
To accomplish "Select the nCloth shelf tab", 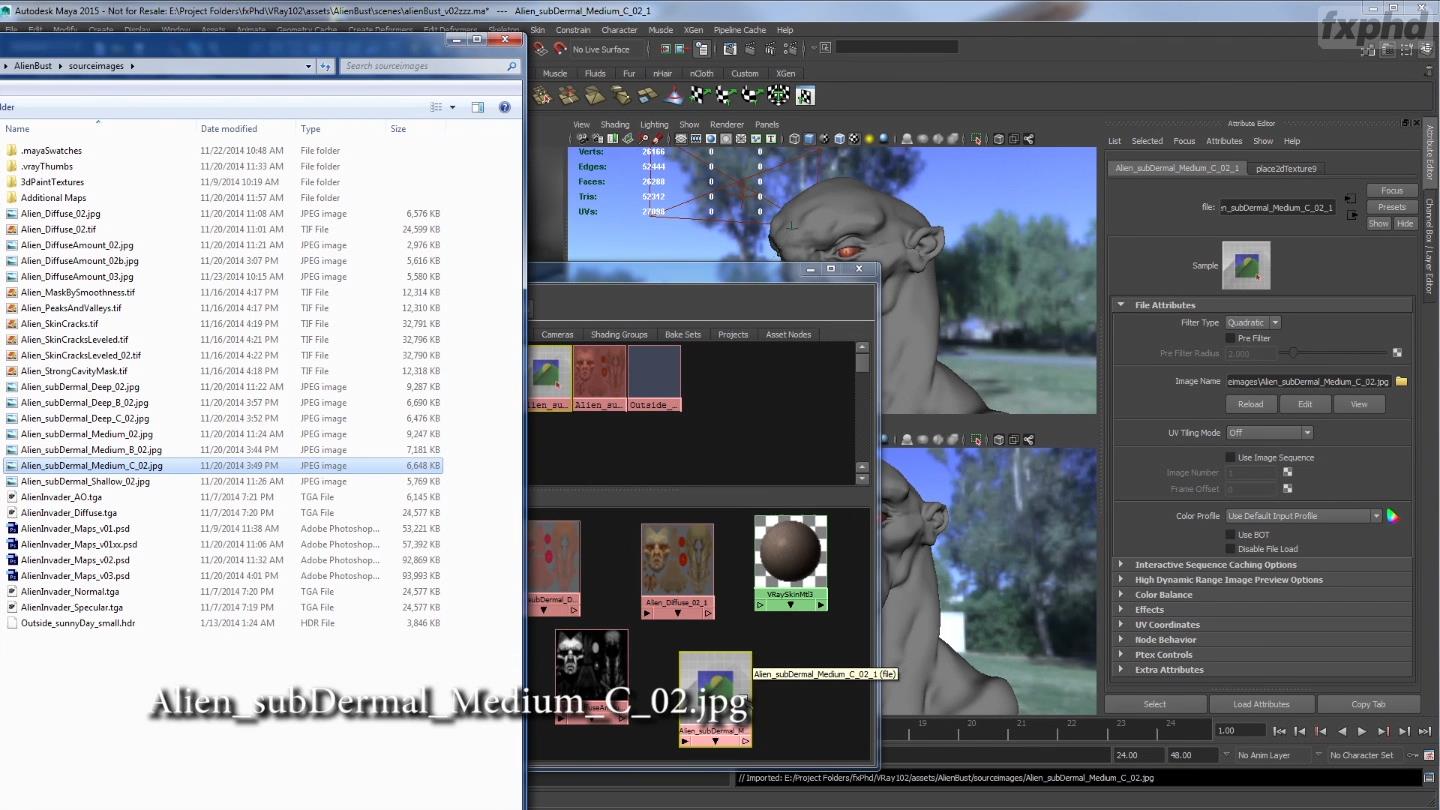I will (702, 73).
